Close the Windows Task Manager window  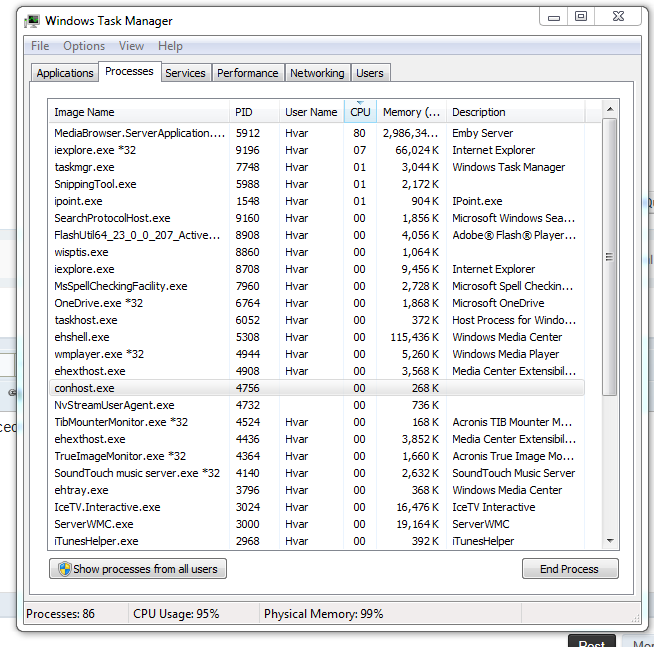pos(618,17)
